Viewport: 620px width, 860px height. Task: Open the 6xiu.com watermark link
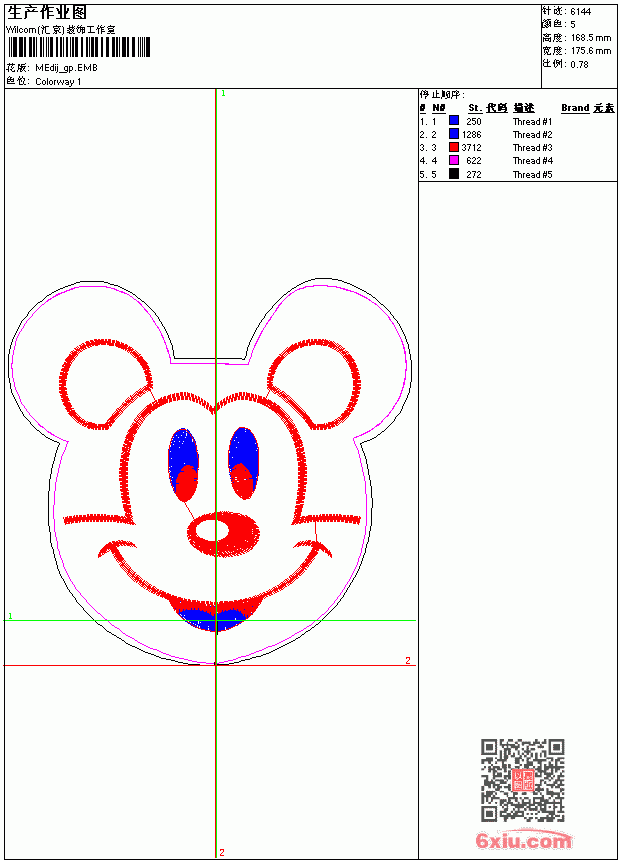(523, 840)
